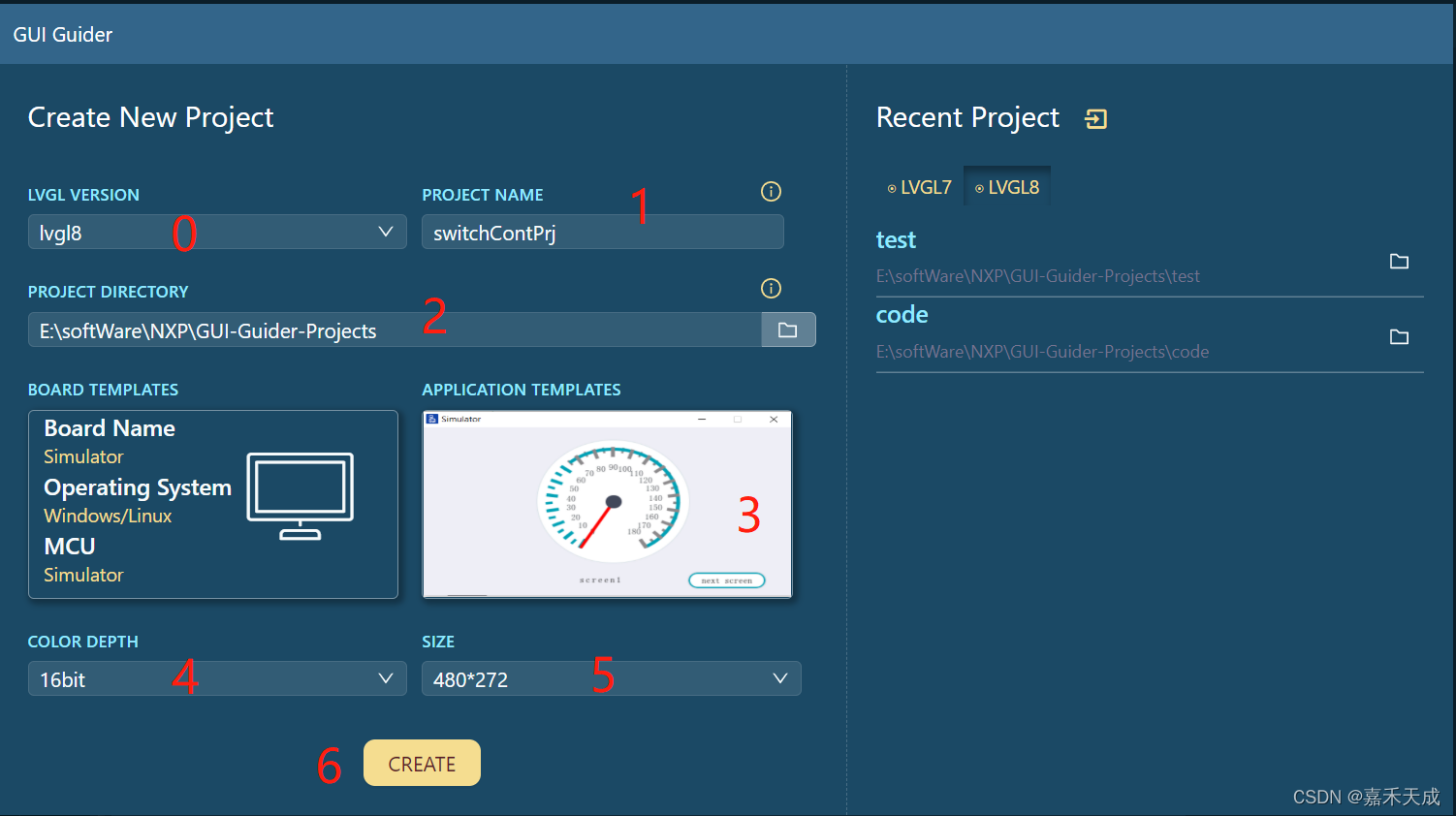Click the Simulator icon in the template title bar
1456x816 pixels.
[429, 418]
